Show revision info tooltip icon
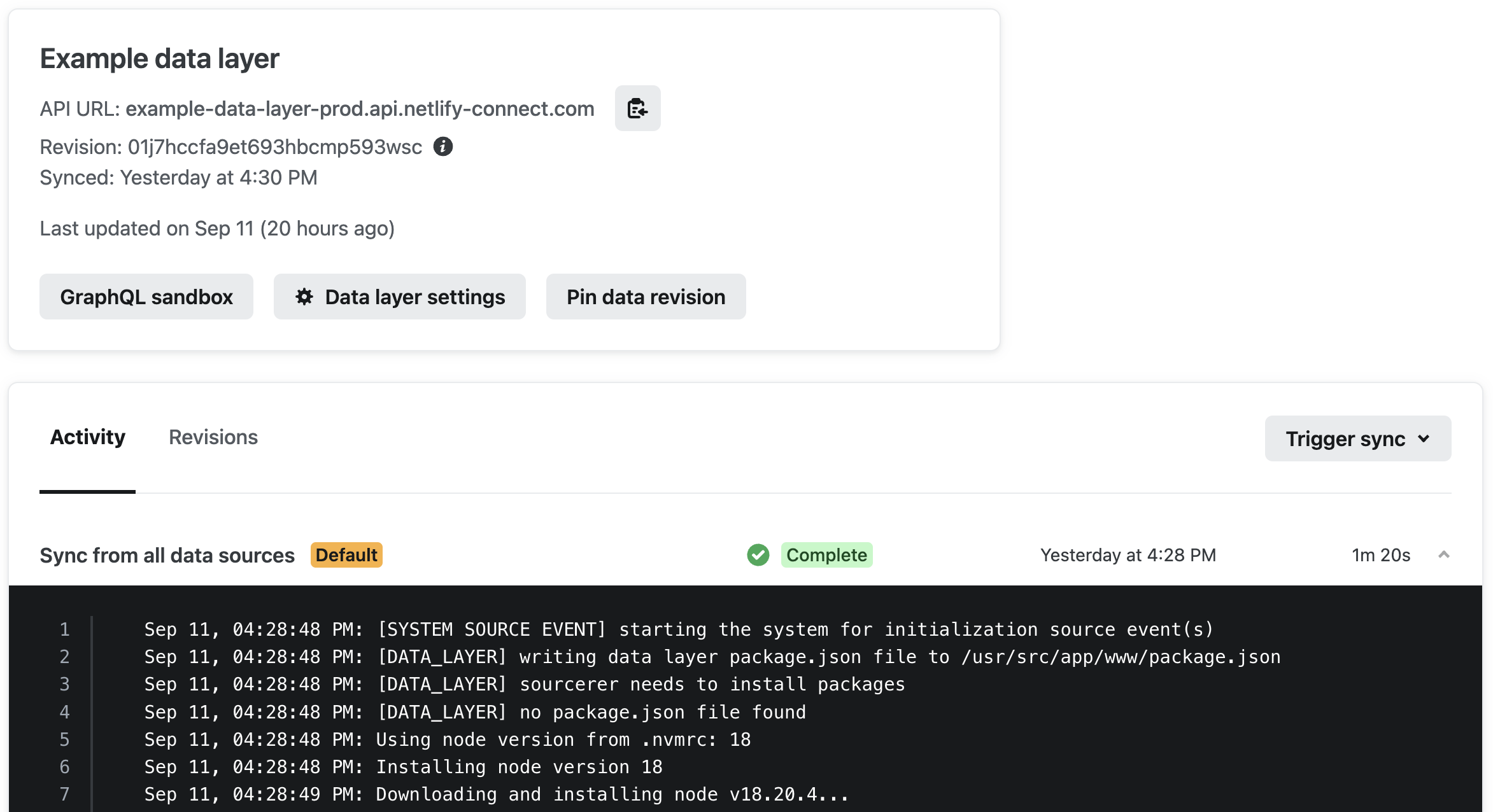 (x=443, y=147)
